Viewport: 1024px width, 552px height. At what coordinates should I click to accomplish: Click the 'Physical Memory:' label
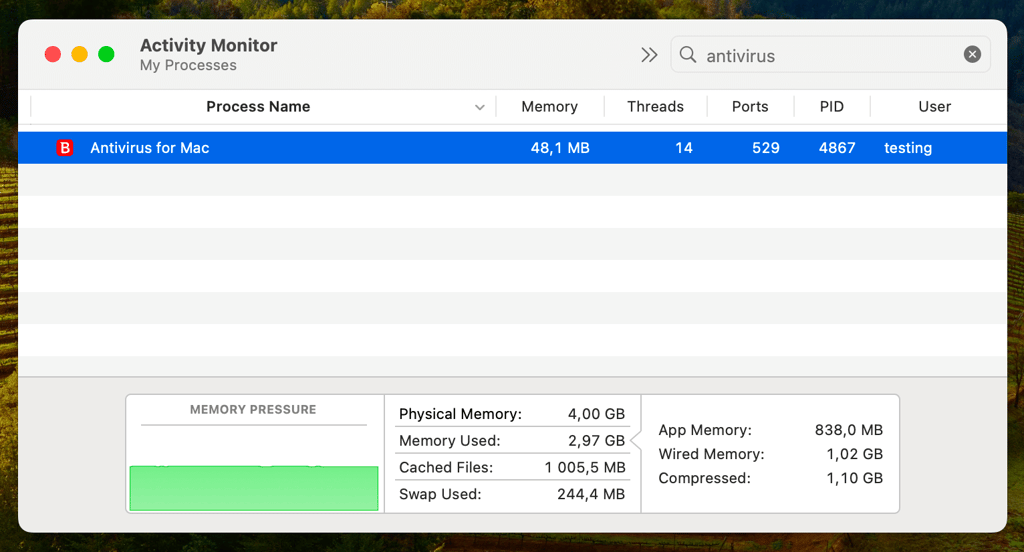click(460, 414)
